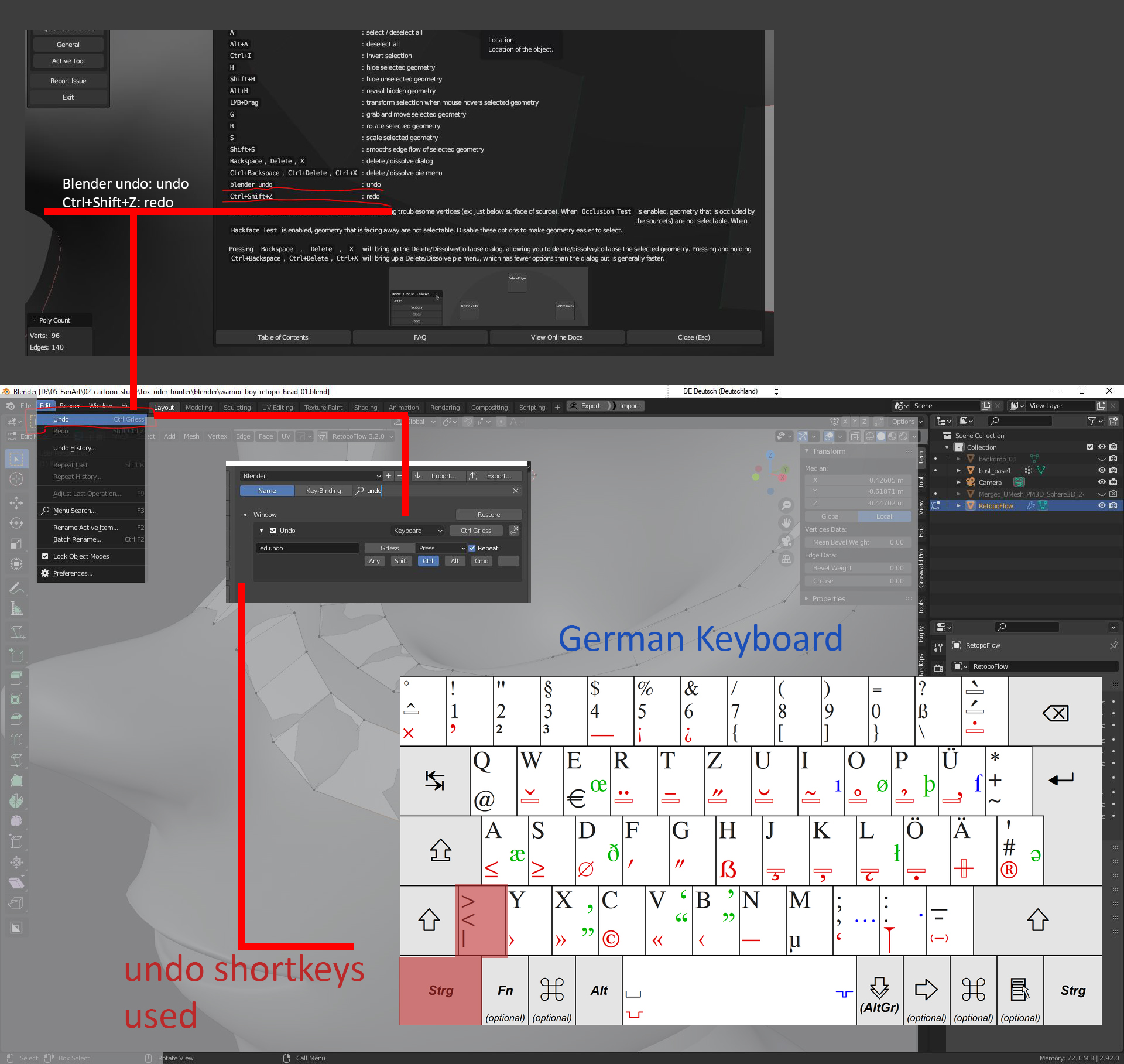This screenshot has height=1064, width=1124.
Task: Click the zoom view gizmo icon
Action: tap(786, 505)
